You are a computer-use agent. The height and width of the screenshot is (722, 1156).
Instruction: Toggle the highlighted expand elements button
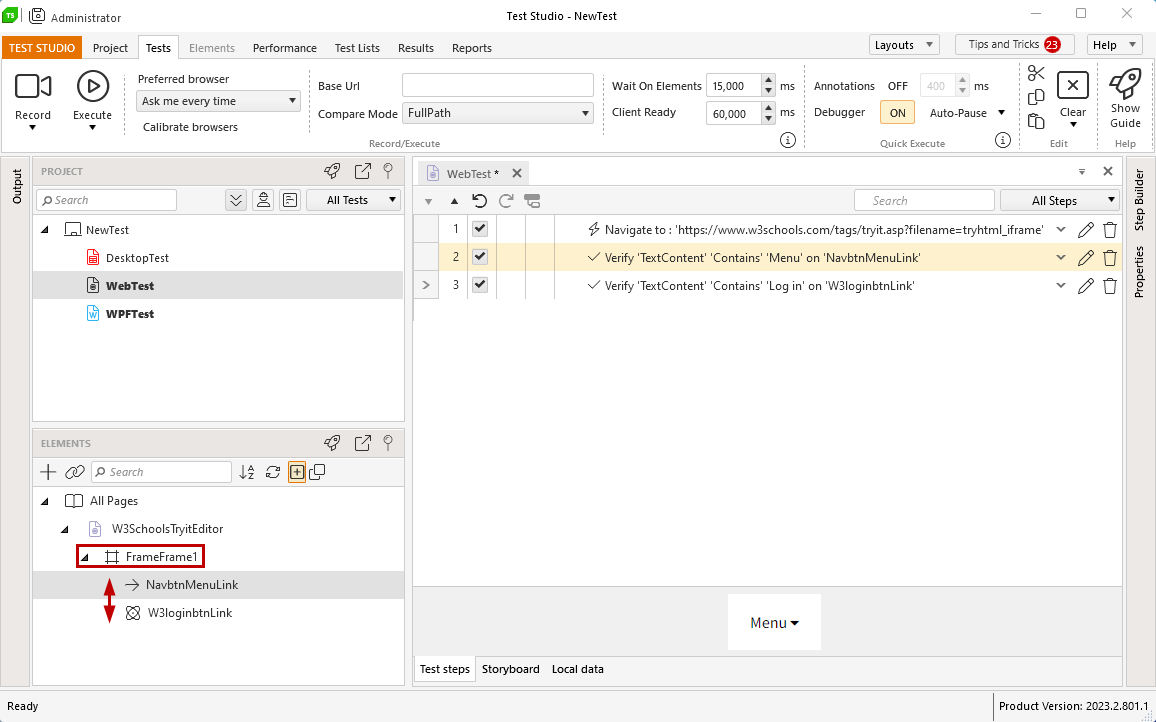click(297, 472)
